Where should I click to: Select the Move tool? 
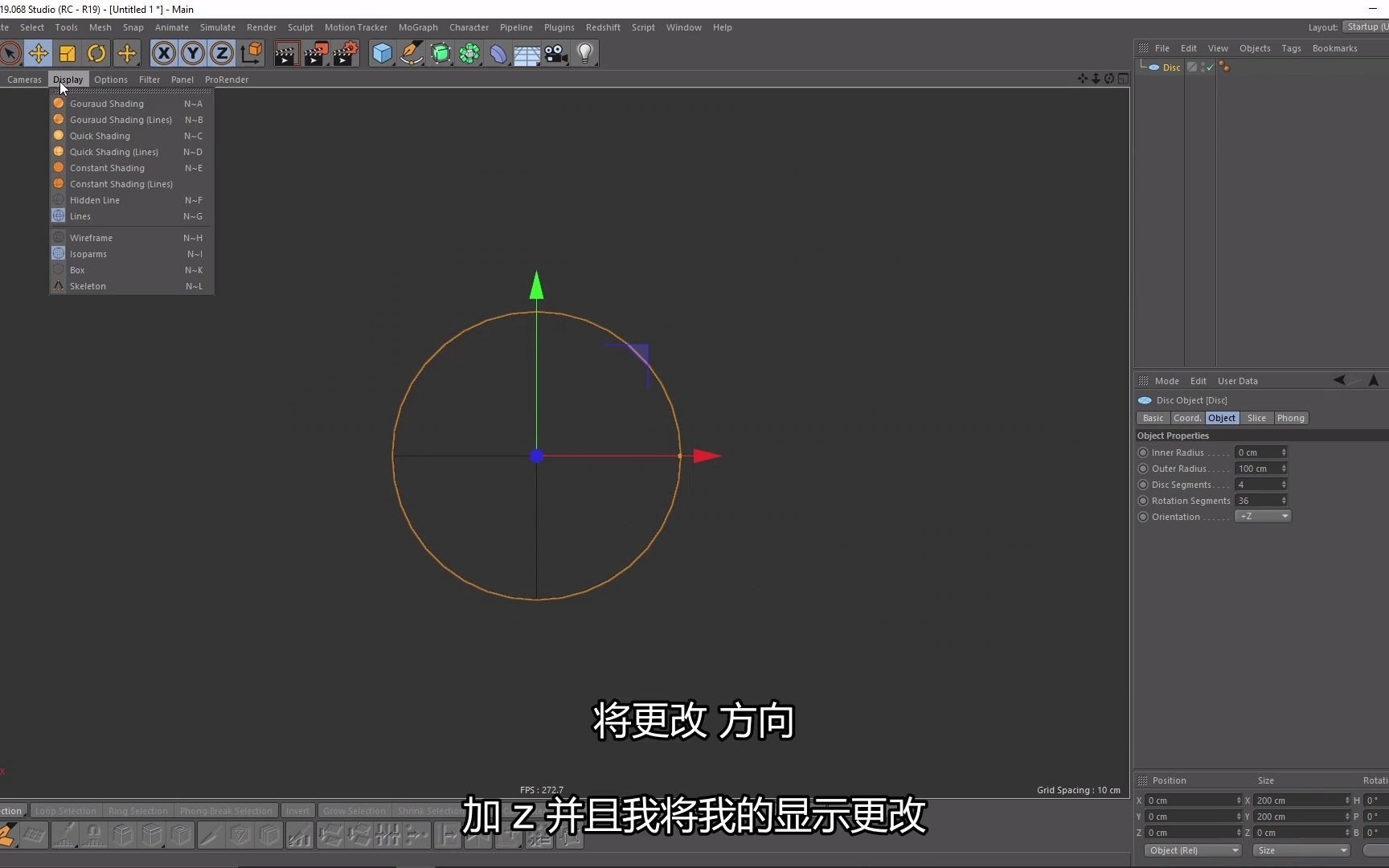tap(39, 53)
